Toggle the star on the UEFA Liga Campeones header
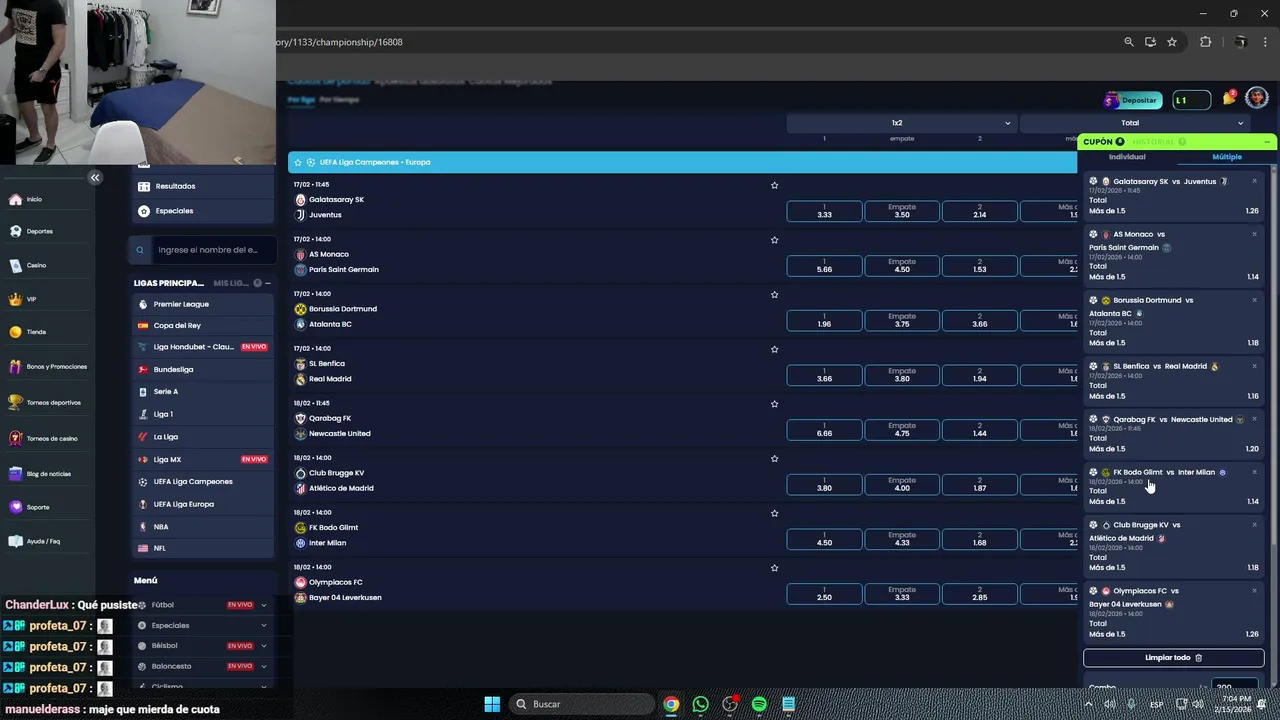1280x720 pixels. click(x=298, y=162)
